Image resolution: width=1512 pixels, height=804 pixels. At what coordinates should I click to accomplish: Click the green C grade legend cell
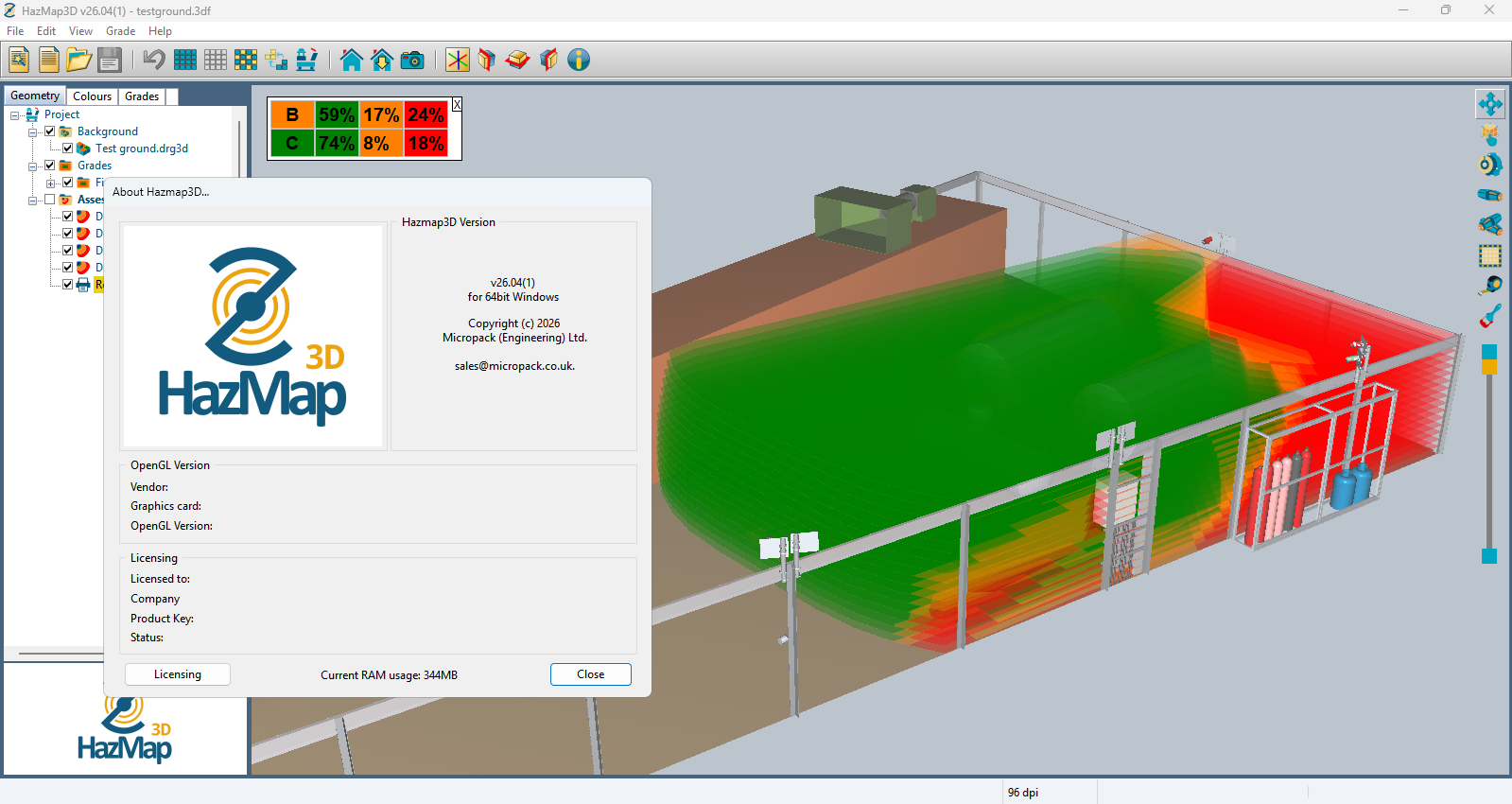pos(292,143)
